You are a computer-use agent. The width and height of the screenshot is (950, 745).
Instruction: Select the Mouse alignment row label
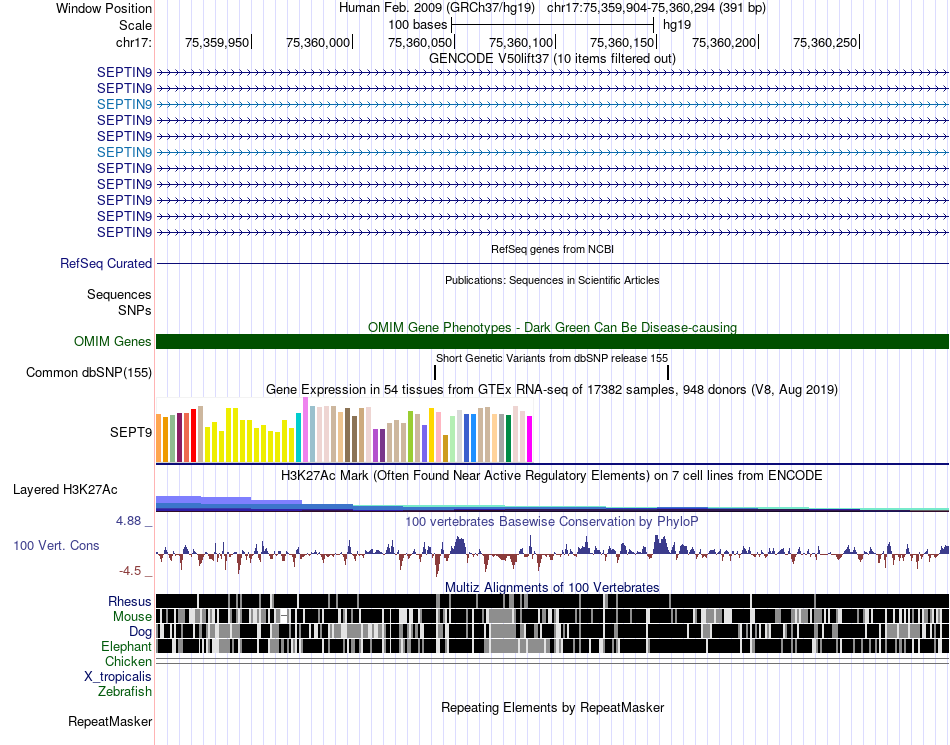click(132, 617)
